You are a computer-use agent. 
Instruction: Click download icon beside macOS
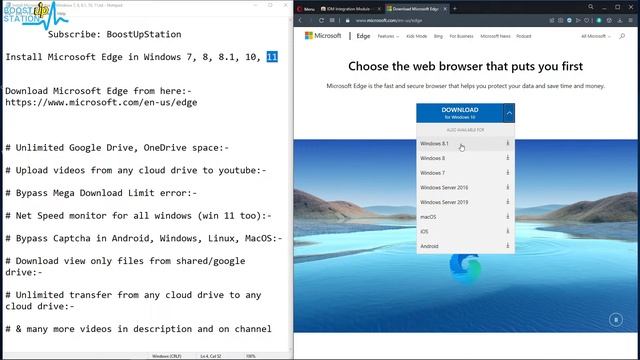tap(508, 217)
